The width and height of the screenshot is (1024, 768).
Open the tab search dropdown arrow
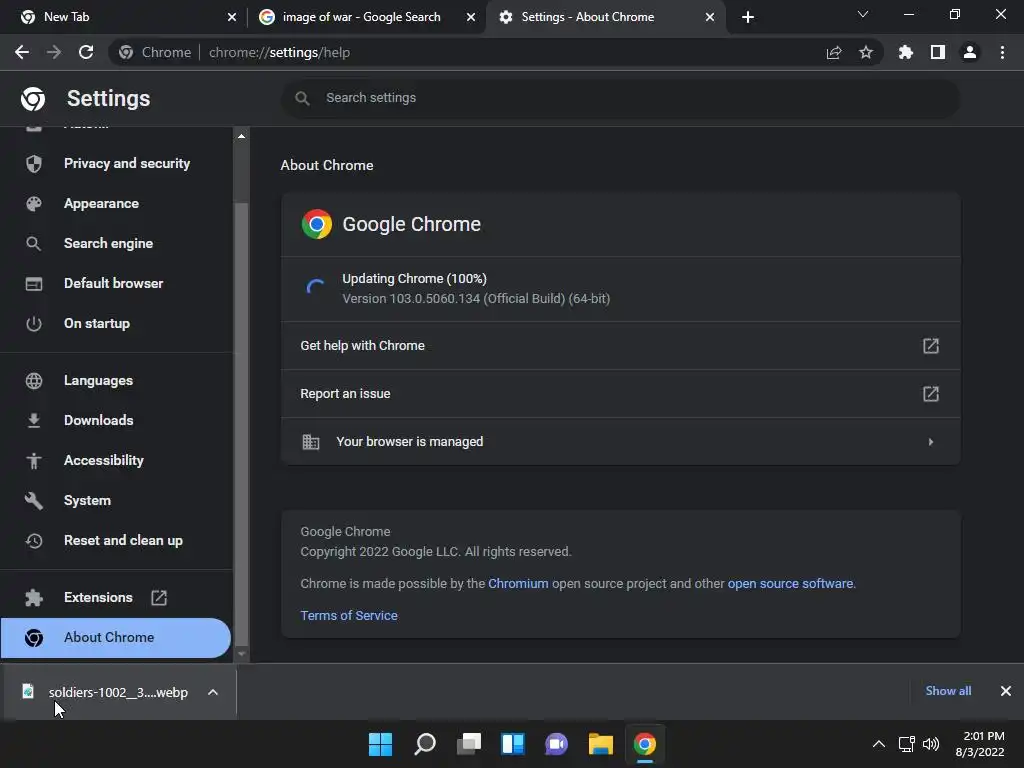tap(863, 14)
